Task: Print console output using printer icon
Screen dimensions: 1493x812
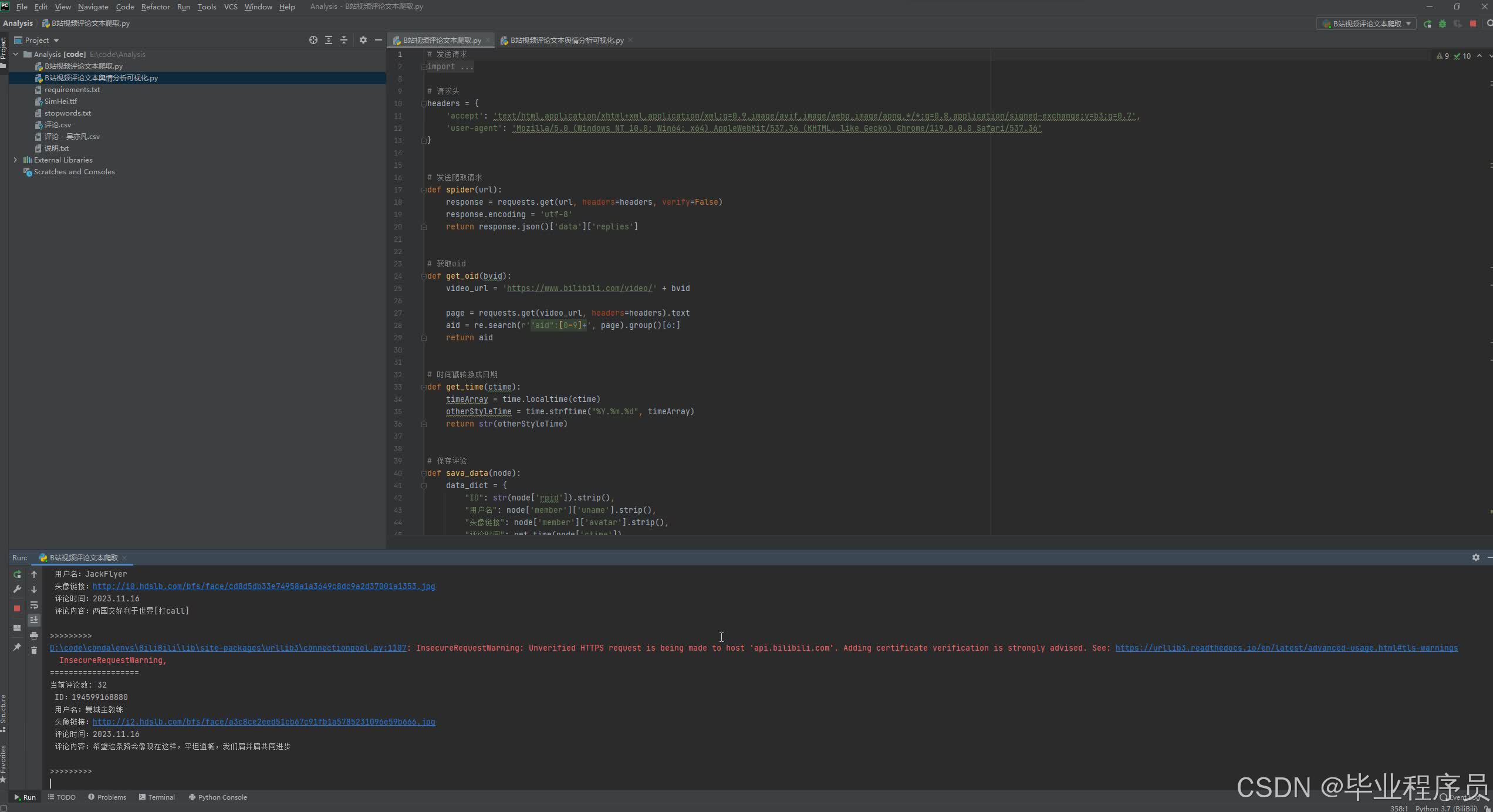Action: 34,636
